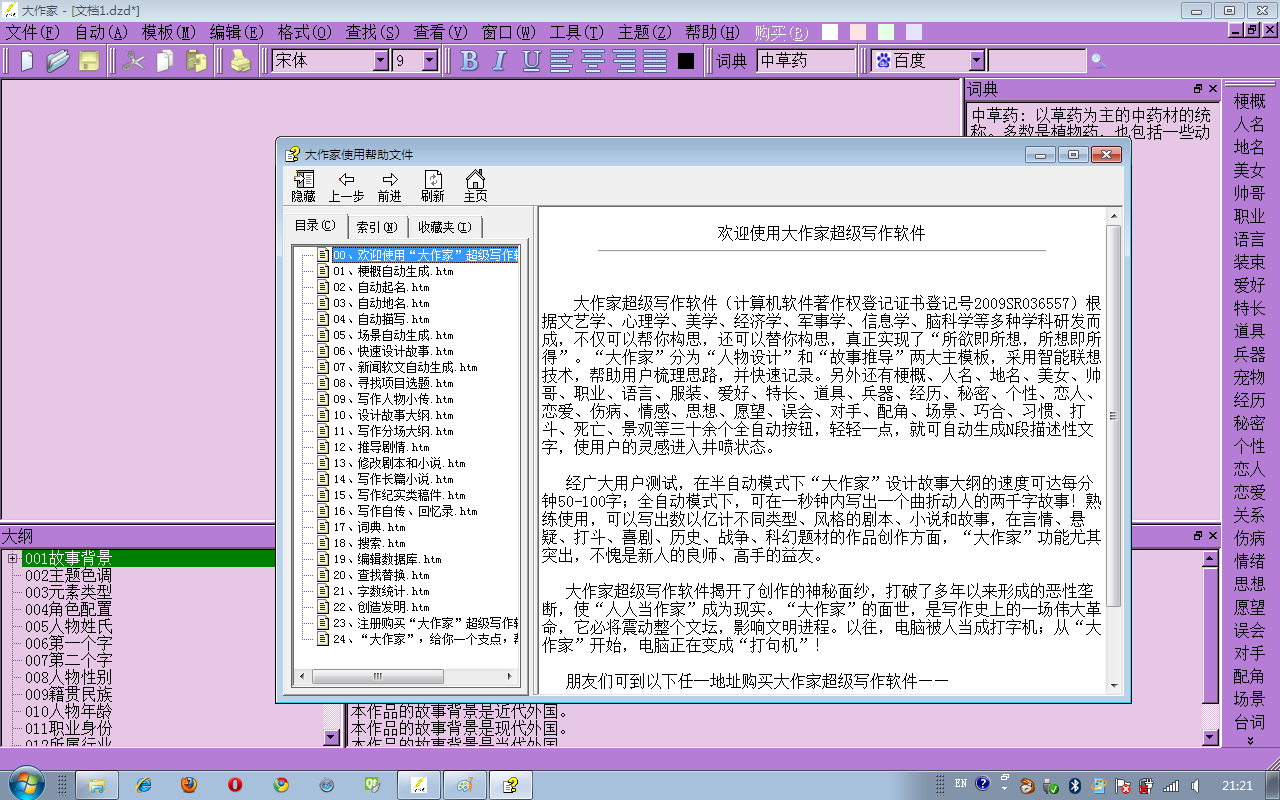The image size is (1280, 800).
Task: Click the Refresh (刷新) icon in help window
Action: coord(432,187)
